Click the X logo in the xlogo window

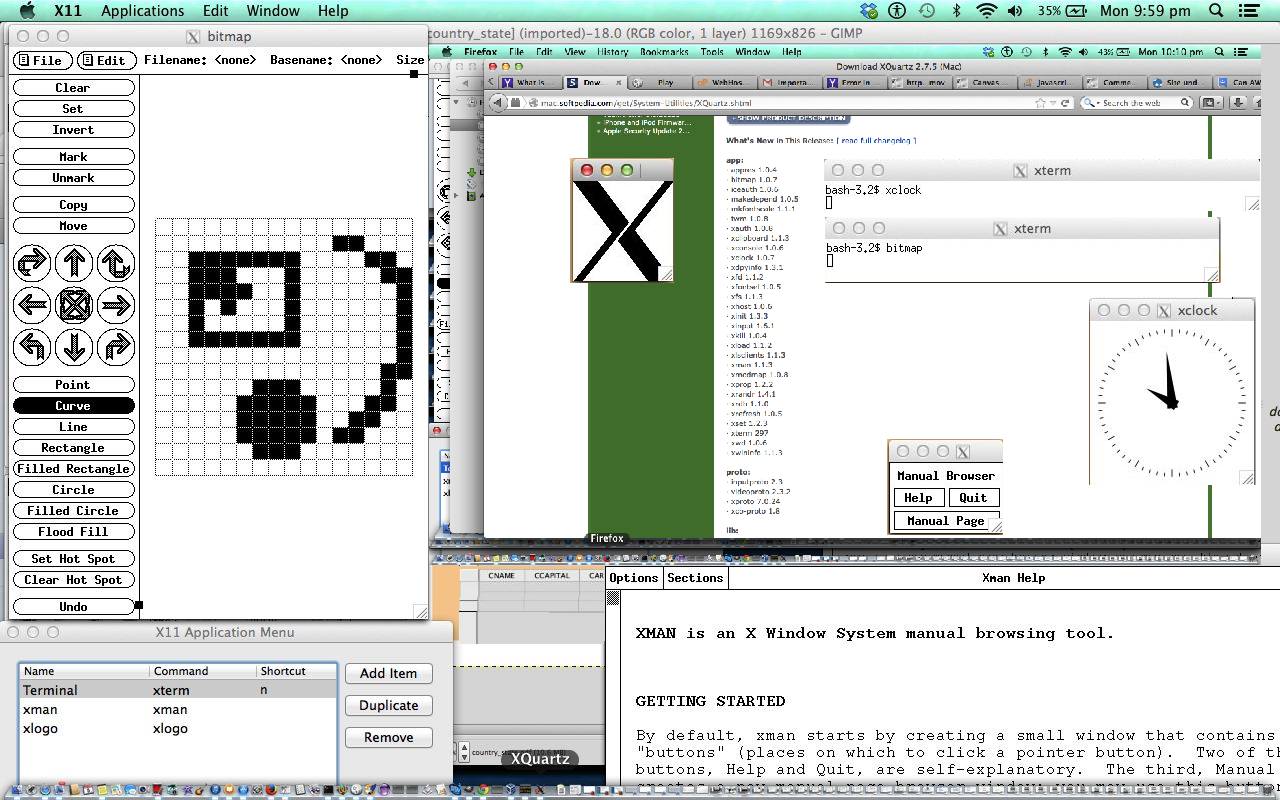(x=622, y=231)
